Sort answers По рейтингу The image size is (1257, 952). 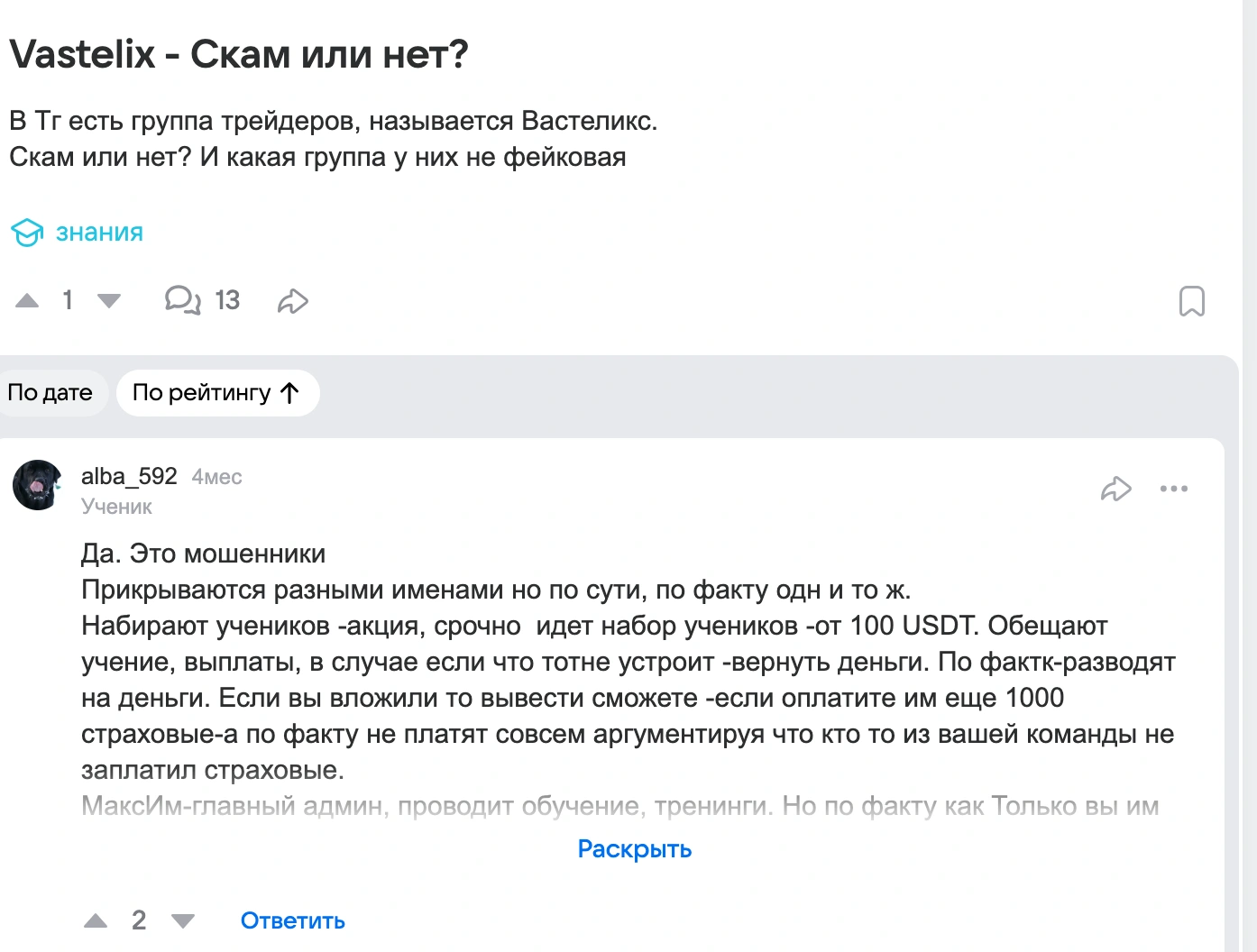pyautogui.click(x=217, y=393)
